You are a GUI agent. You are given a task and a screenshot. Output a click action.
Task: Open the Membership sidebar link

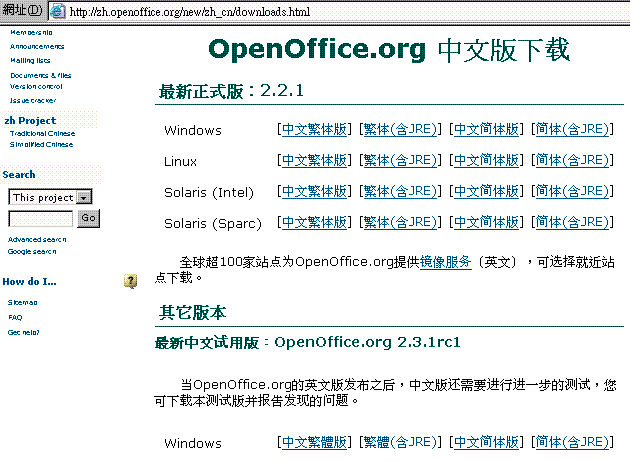click(x=31, y=32)
